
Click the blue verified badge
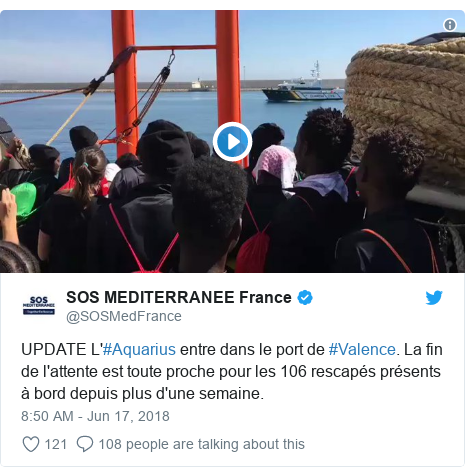[305, 297]
